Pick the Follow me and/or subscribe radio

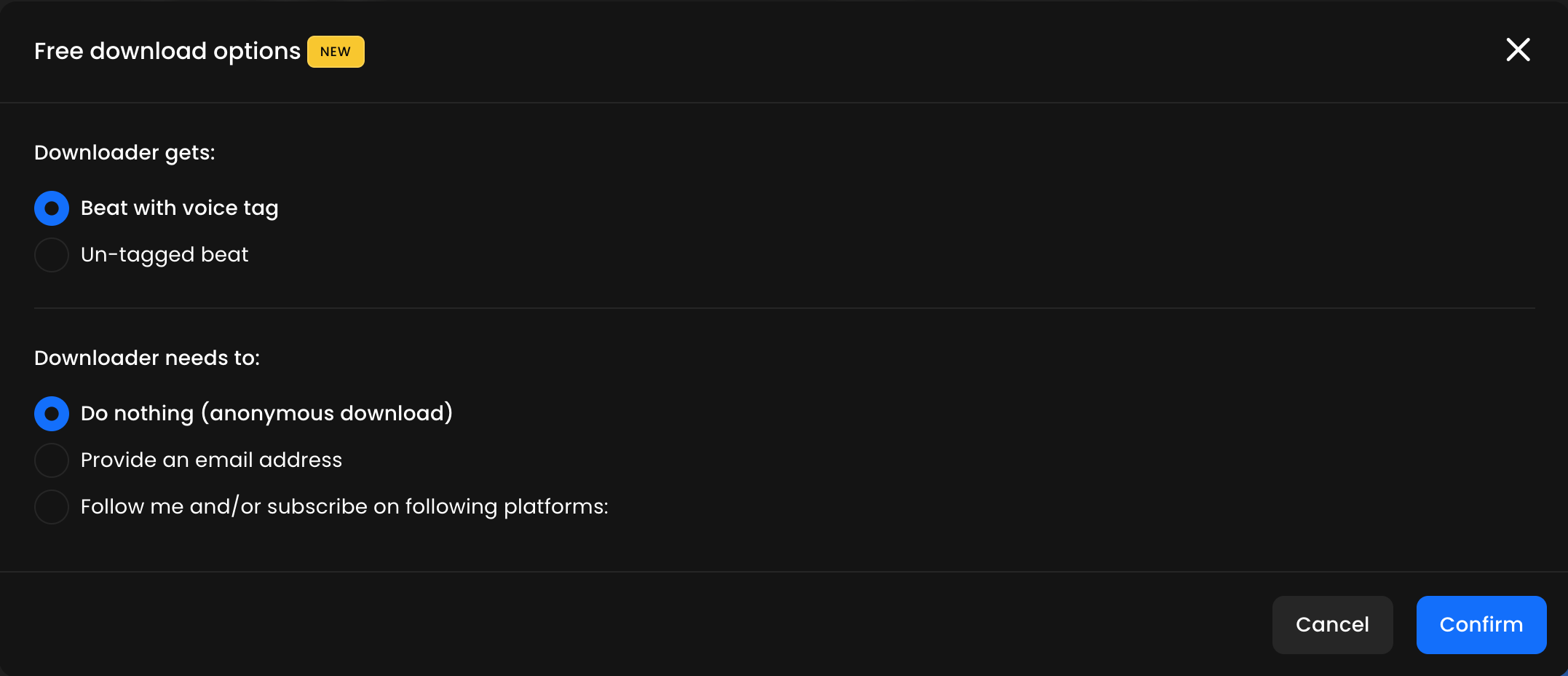(x=52, y=507)
